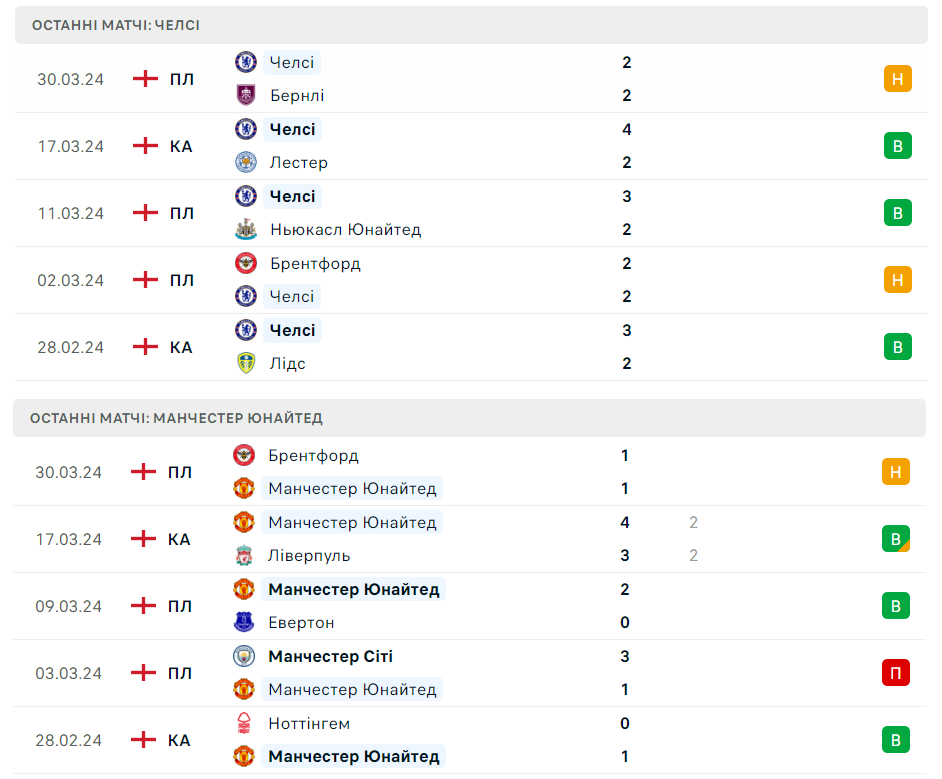Image resolution: width=942 pixels, height=779 pixels.
Task: Open the 'Ньюкасл Юнайтед' team link
Action: pos(345,229)
